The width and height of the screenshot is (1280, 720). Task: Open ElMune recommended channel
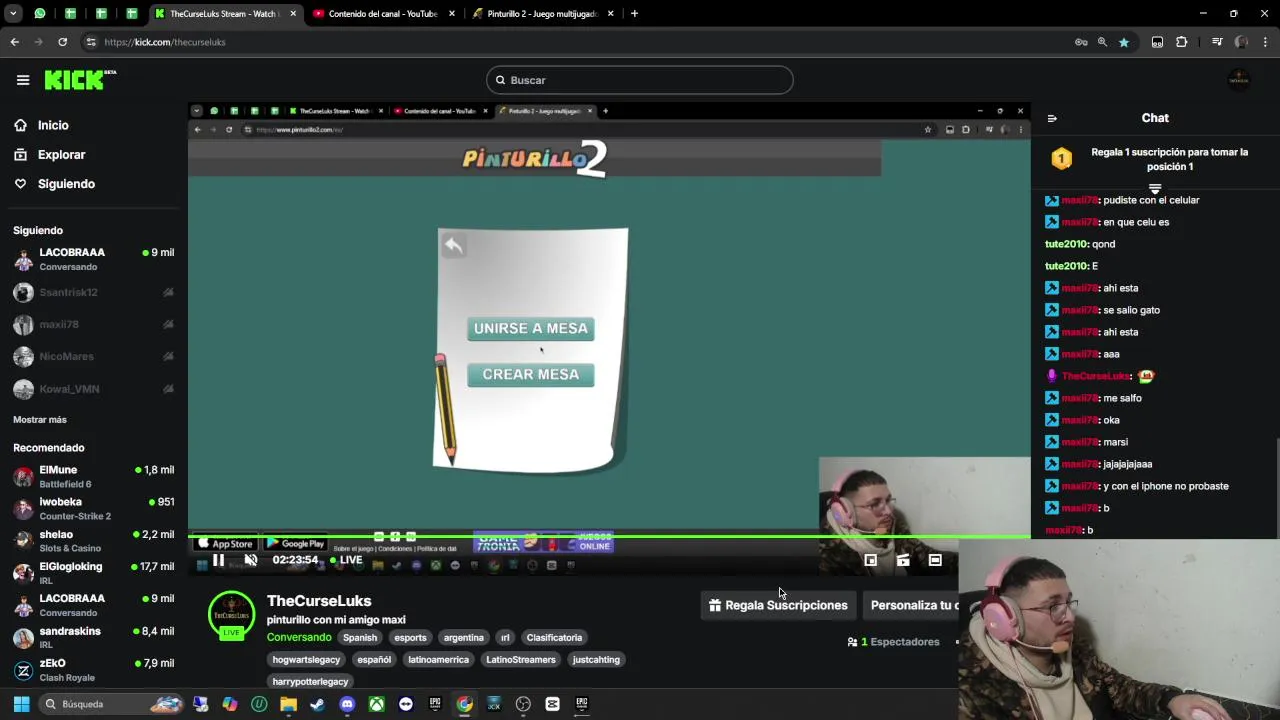point(94,476)
